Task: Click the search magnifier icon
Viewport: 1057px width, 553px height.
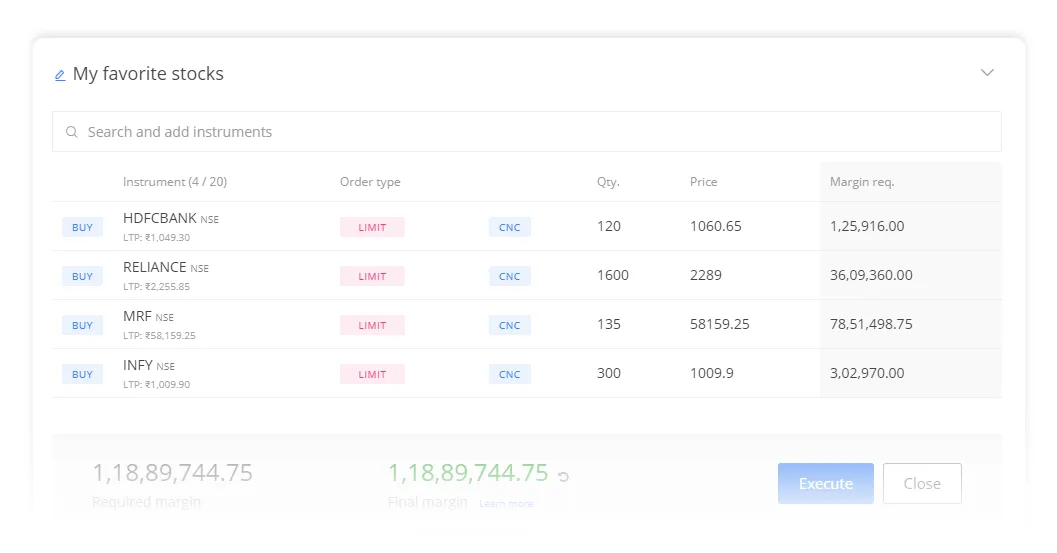Action: click(71, 132)
